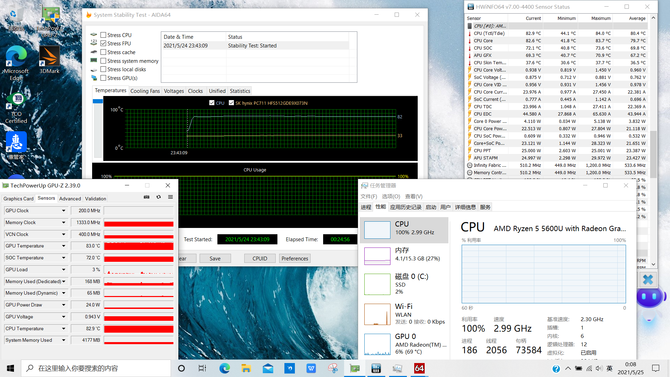Open the Temperatures tab in AIDA64

pyautogui.click(x=110, y=91)
